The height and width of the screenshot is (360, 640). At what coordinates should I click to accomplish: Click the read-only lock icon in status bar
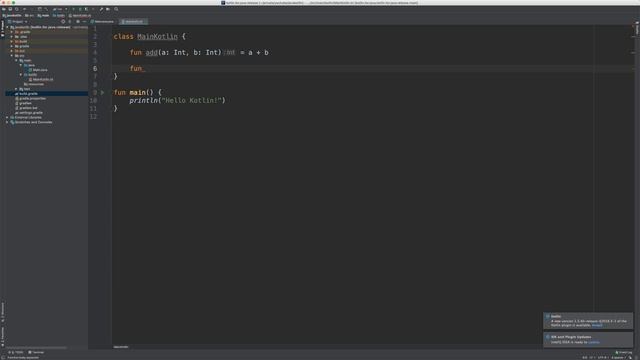pyautogui.click(x=630, y=358)
